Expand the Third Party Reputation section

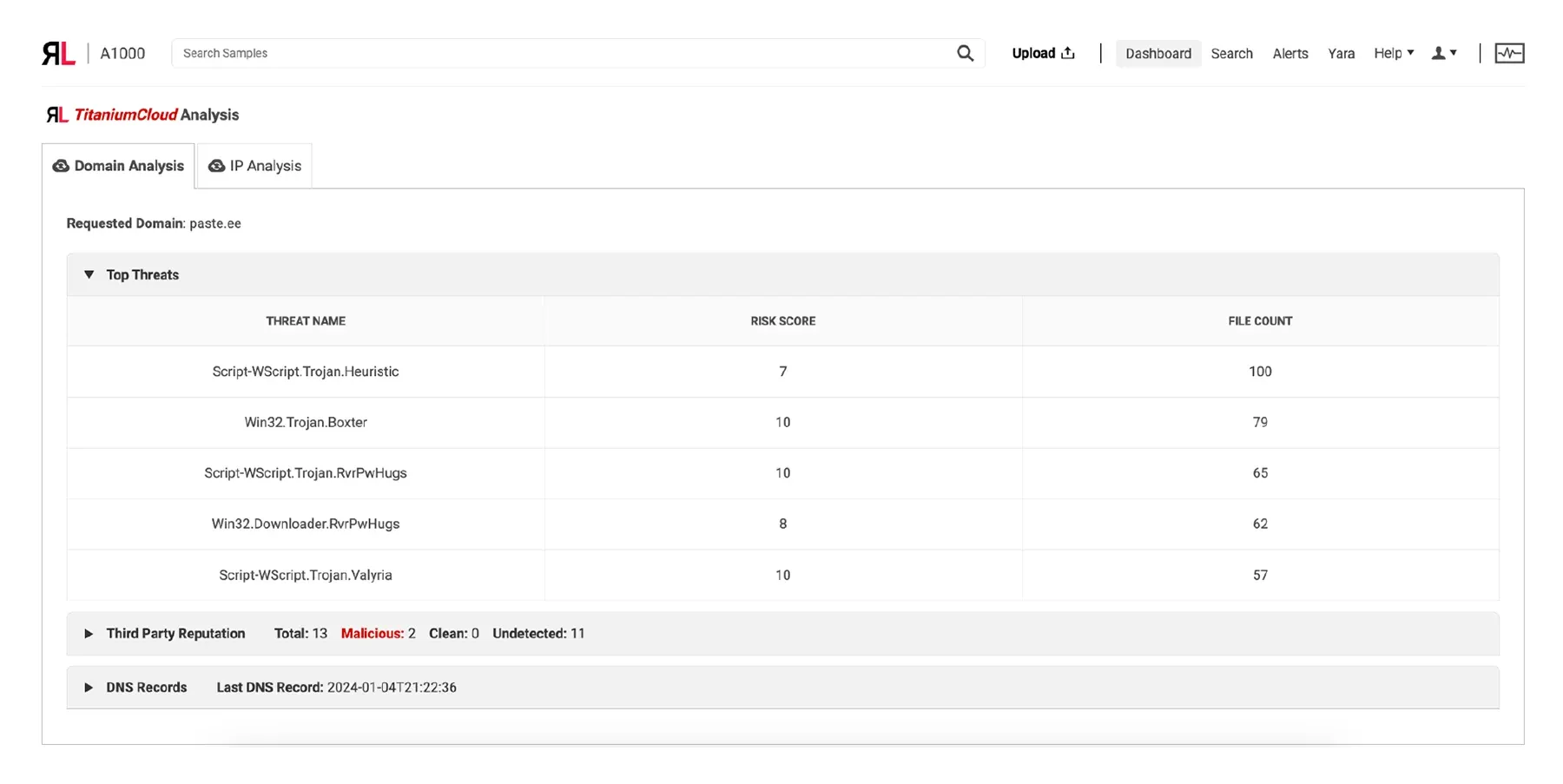88,633
